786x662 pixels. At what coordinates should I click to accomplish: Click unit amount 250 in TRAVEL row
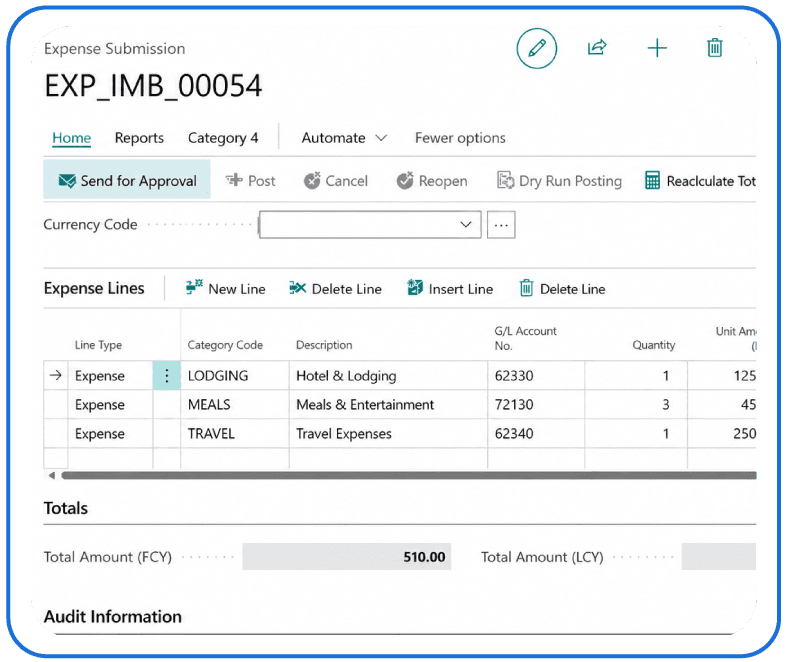point(722,433)
